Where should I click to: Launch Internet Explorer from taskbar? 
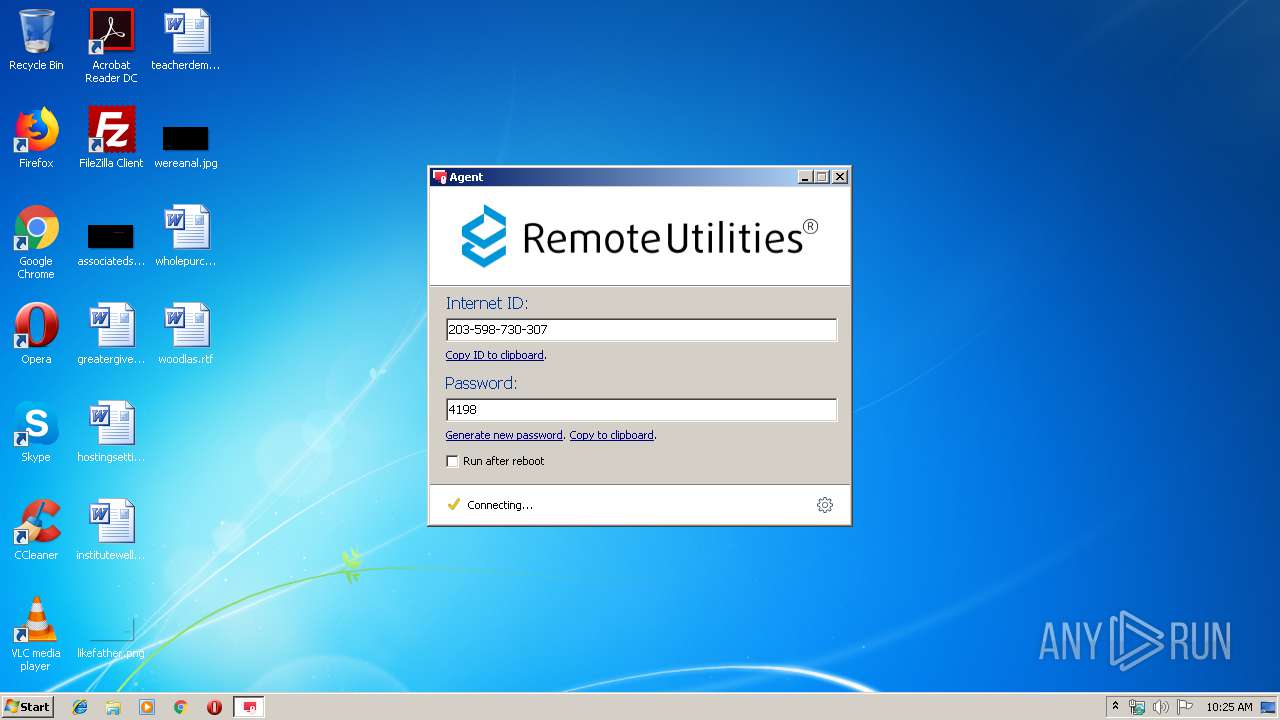click(80, 707)
